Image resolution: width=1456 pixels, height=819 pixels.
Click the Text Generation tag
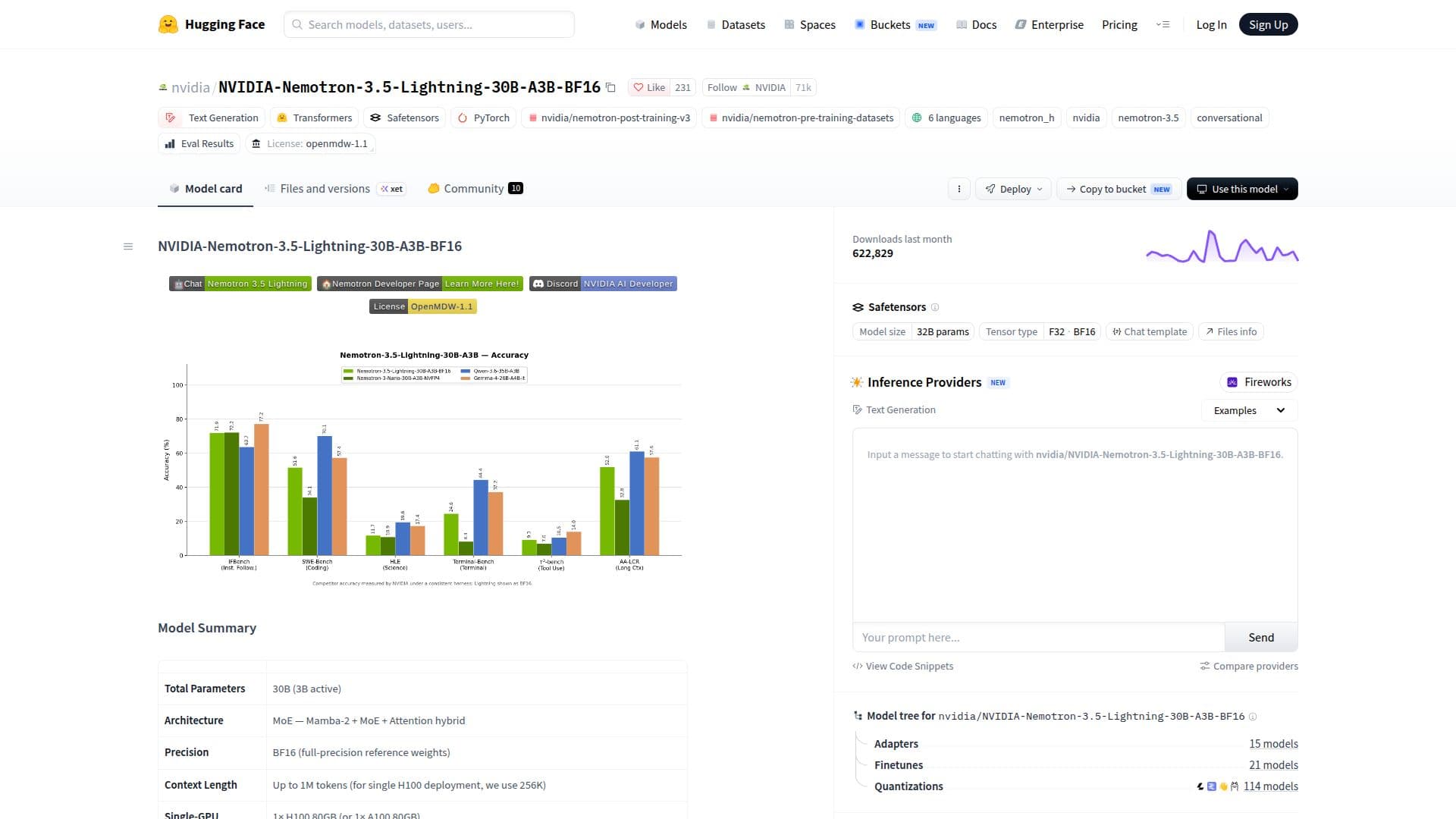[212, 118]
